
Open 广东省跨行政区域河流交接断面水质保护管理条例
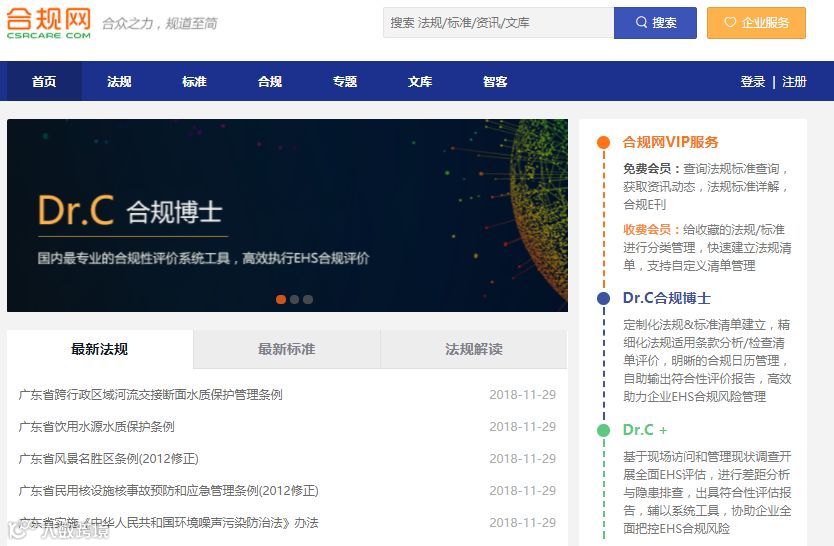[151, 394]
